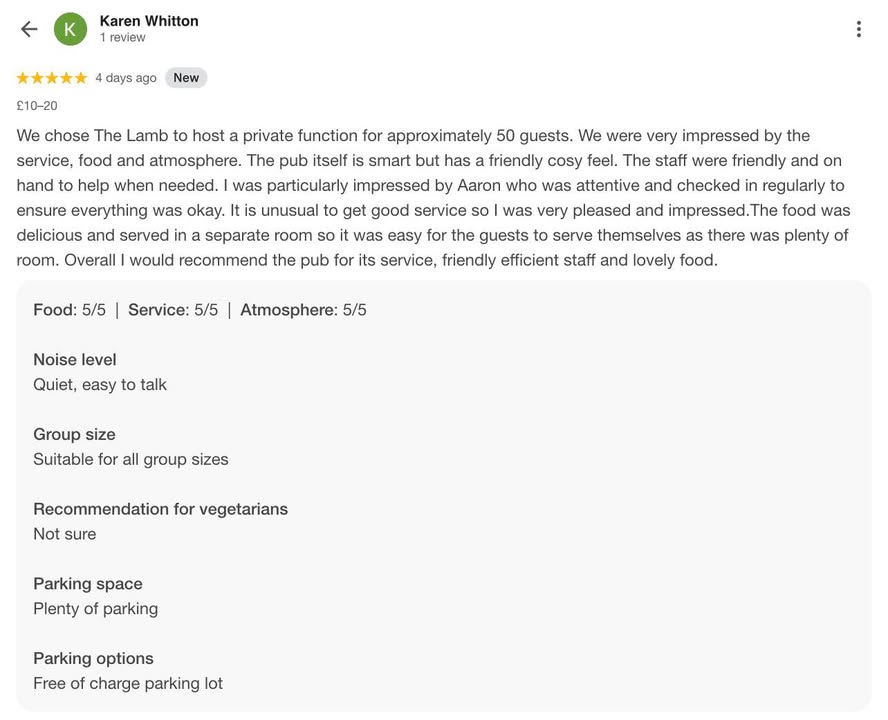
Task: Click the "1 review" count link
Action: [122, 38]
